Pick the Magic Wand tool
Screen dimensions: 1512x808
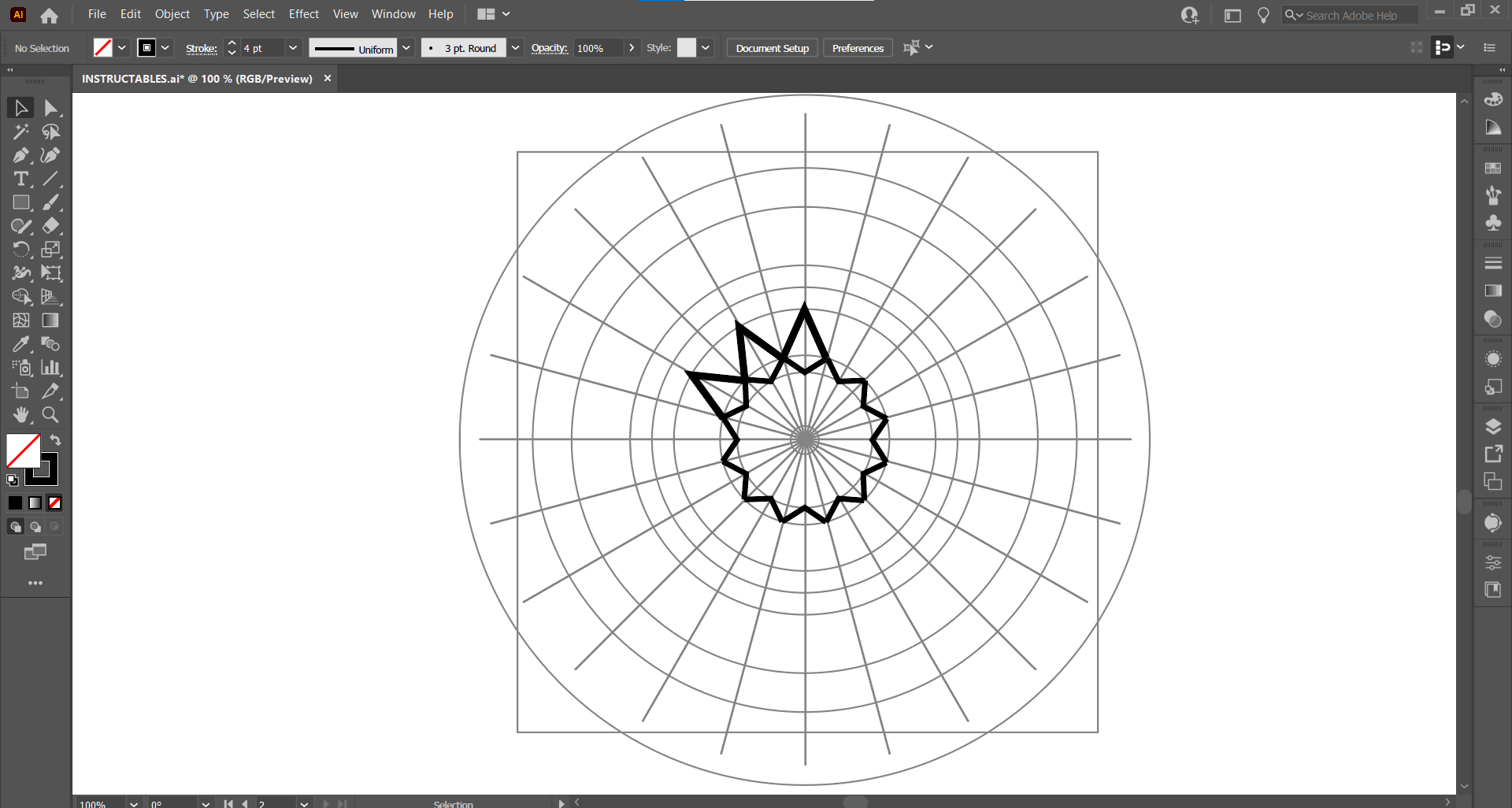(x=20, y=132)
